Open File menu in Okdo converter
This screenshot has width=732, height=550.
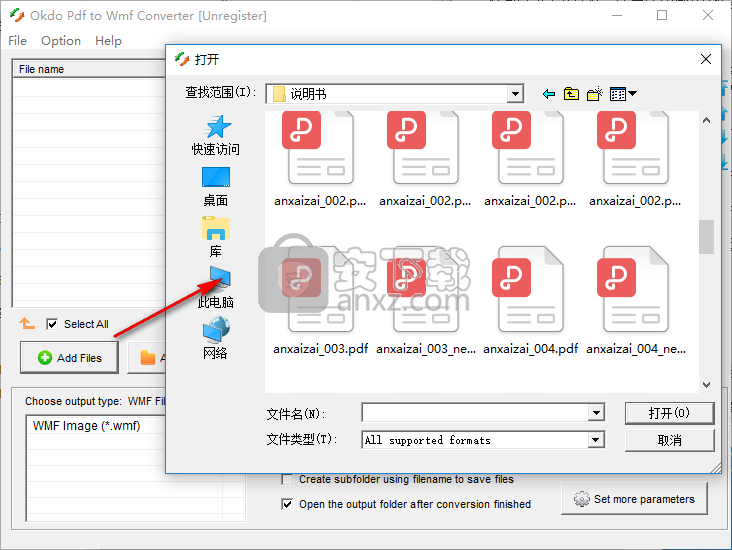click(18, 41)
